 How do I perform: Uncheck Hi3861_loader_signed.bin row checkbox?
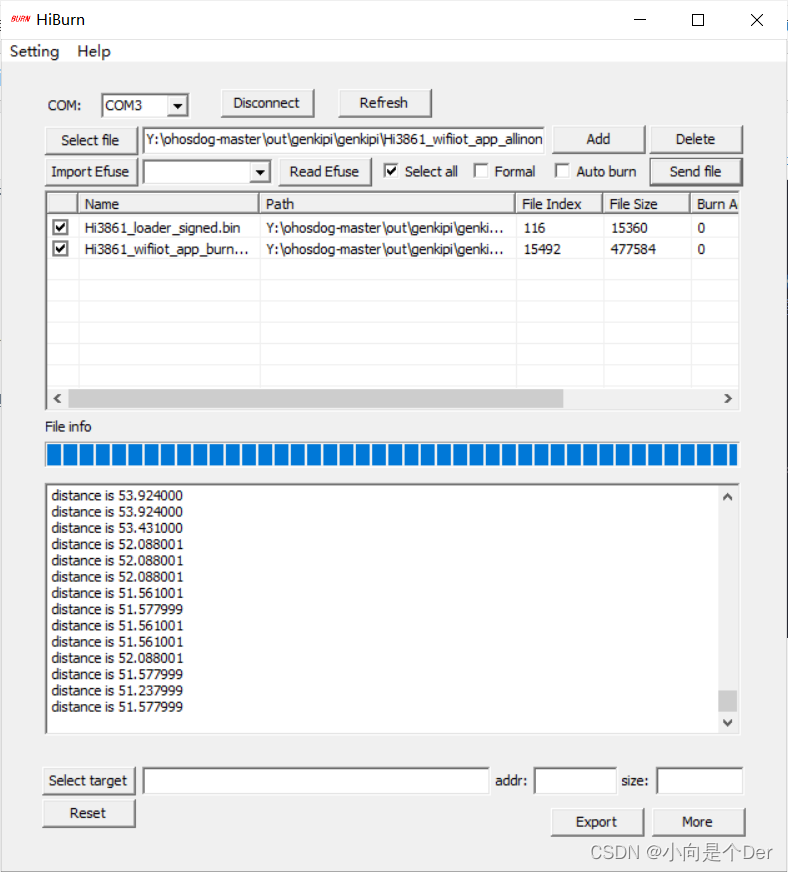tap(61, 228)
